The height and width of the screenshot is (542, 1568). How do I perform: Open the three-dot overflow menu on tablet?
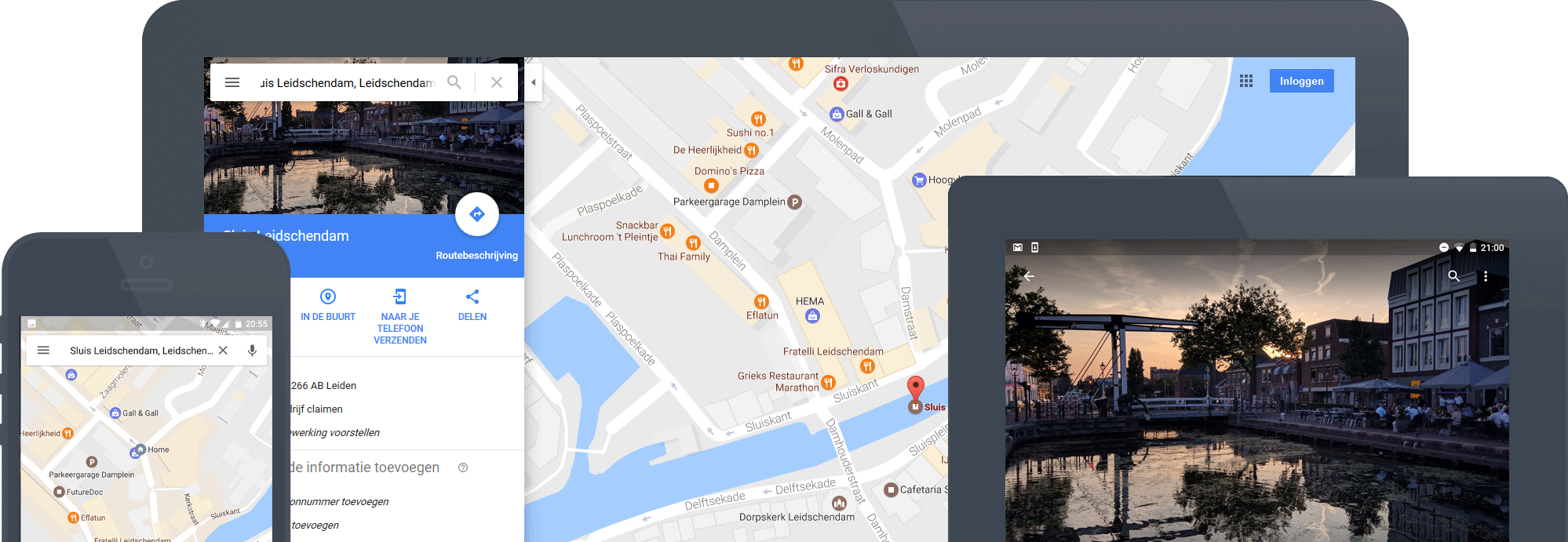[x=1486, y=276]
